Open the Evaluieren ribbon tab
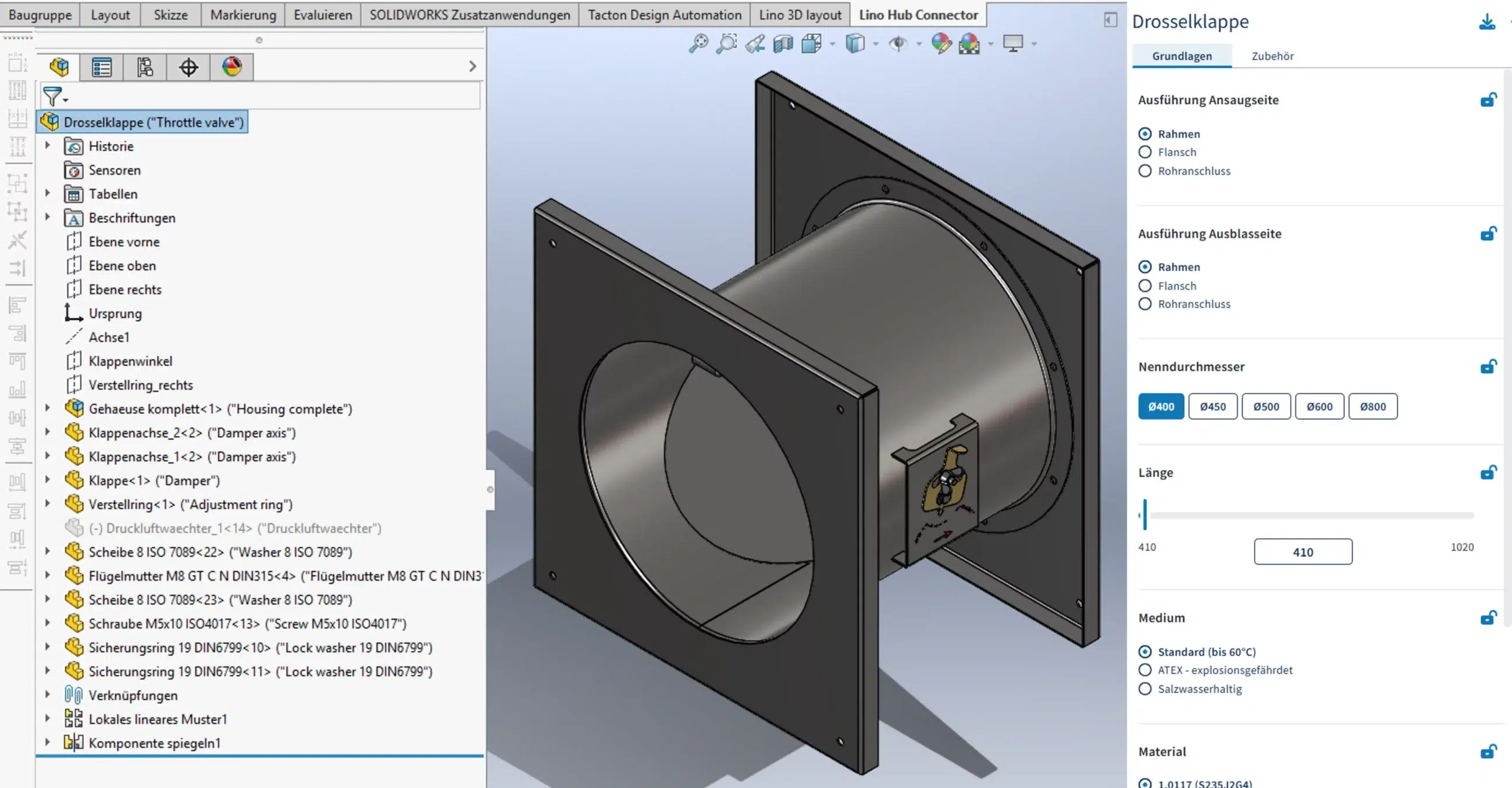The height and width of the screenshot is (788, 1512). click(x=323, y=15)
